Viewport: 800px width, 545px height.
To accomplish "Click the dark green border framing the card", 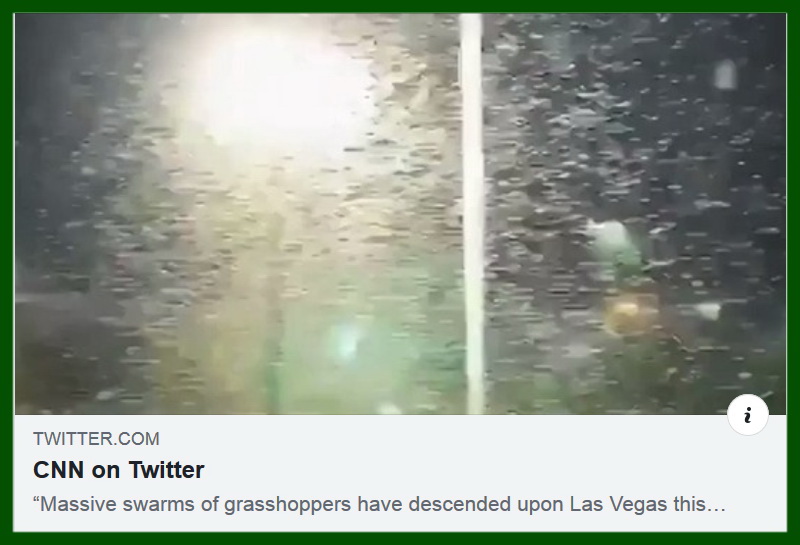I will (400, 6).
